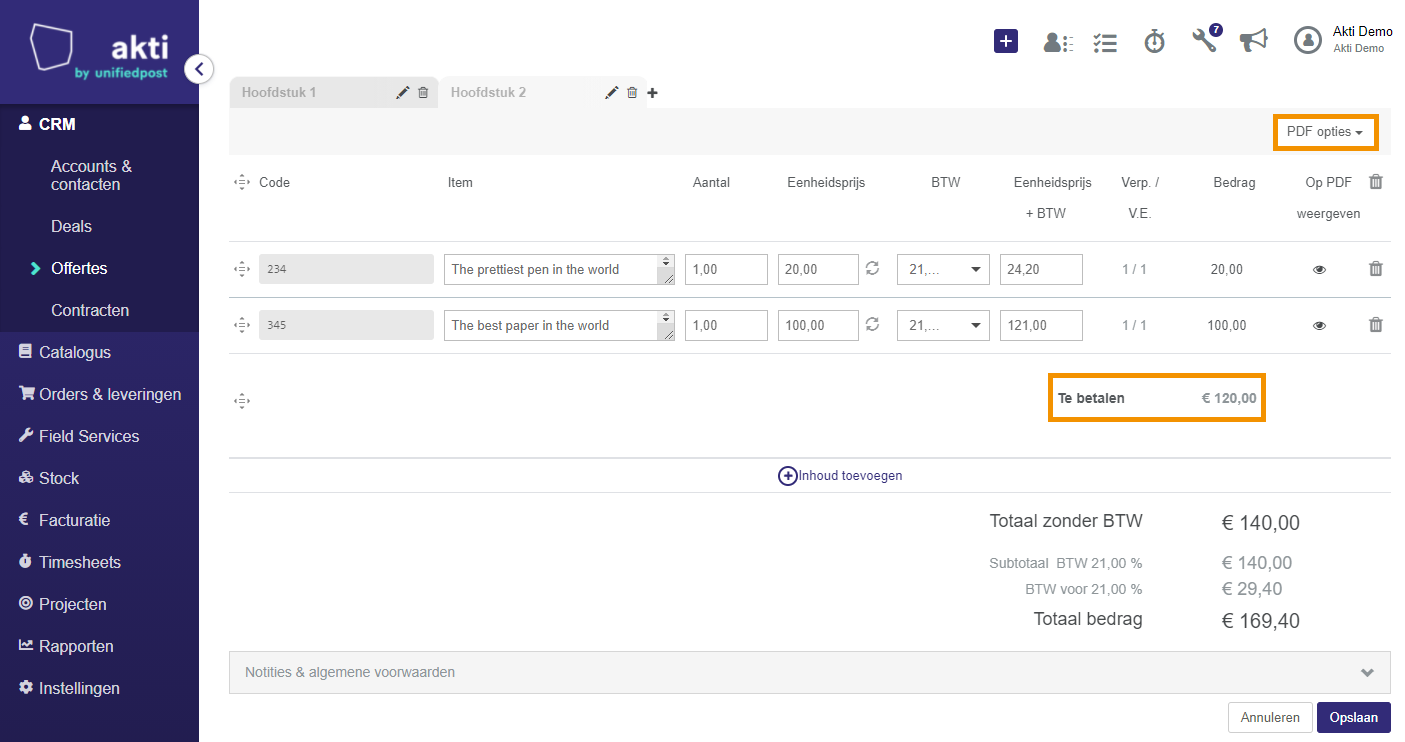
Task: Click the Opslaan button
Action: (1354, 717)
